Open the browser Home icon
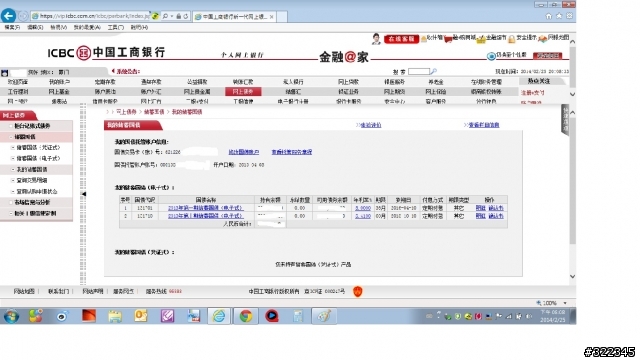This screenshot has width=640, height=360. click(x=549, y=16)
